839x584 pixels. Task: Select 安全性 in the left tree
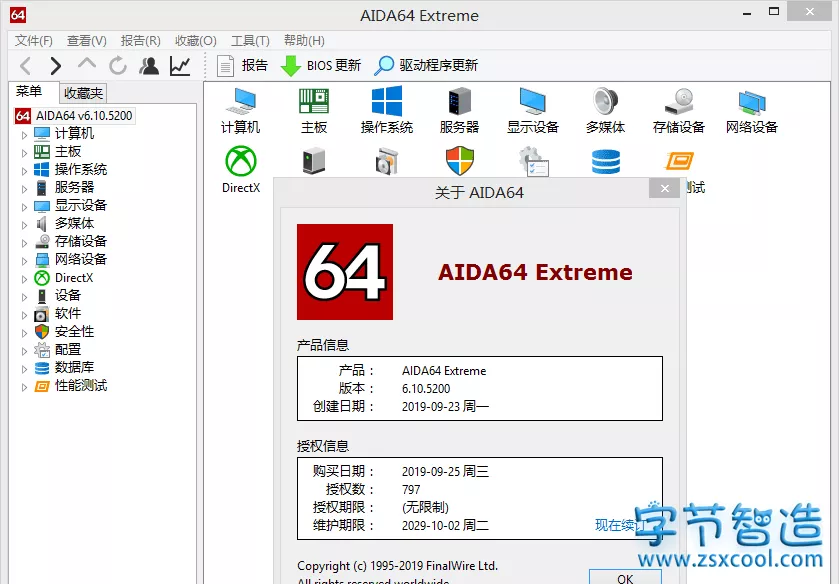(74, 332)
